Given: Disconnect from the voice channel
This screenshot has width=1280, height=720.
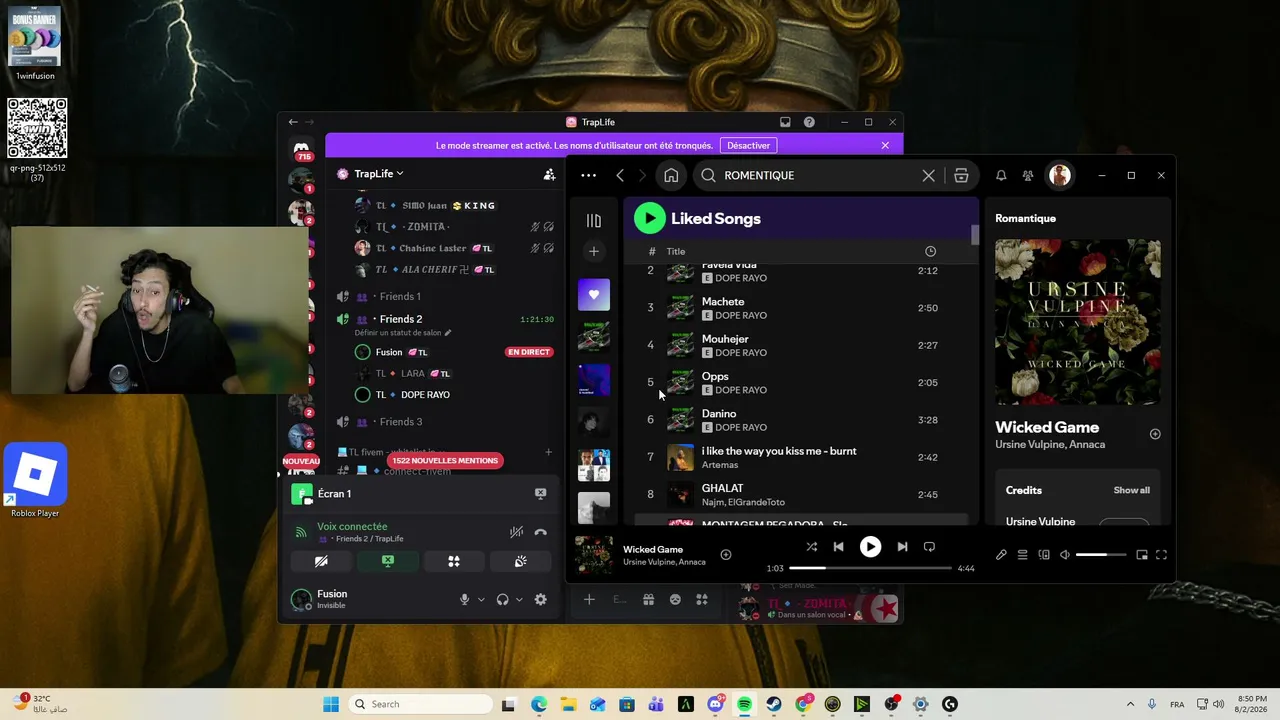Looking at the screenshot, I should coord(540,532).
